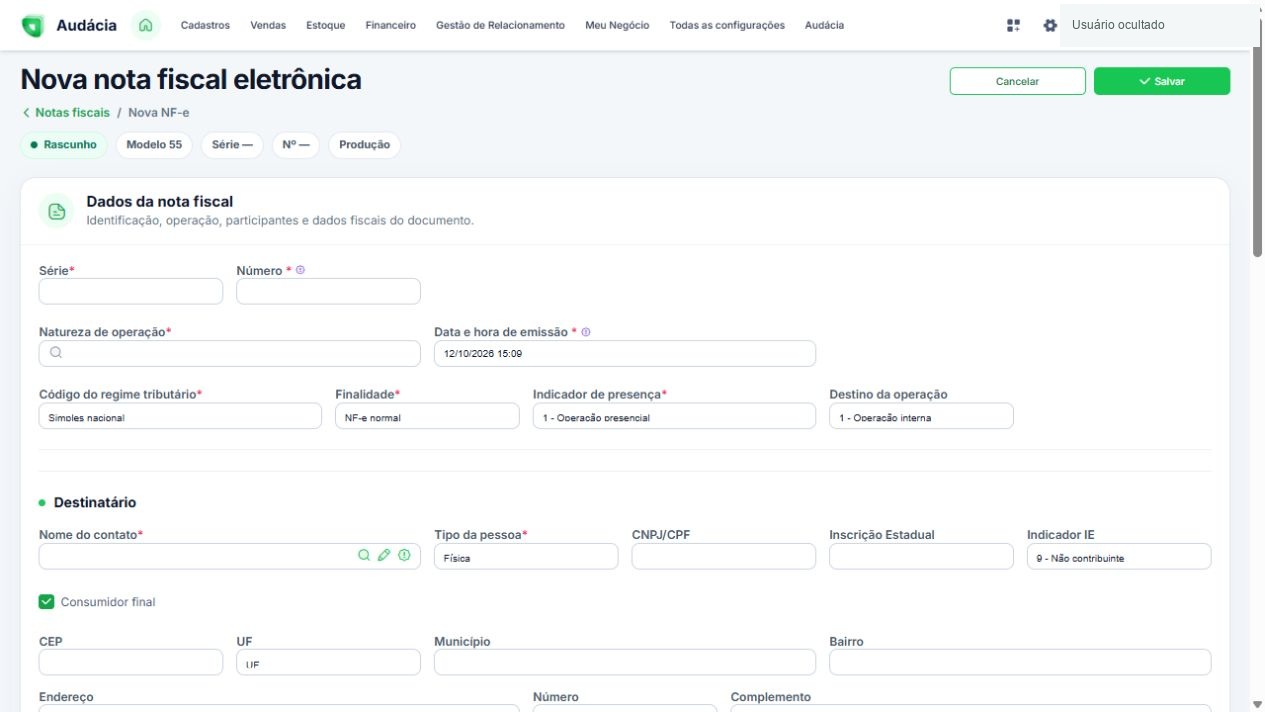Click the Usuário ocultado user area
The height and width of the screenshot is (712, 1265).
click(x=1158, y=25)
